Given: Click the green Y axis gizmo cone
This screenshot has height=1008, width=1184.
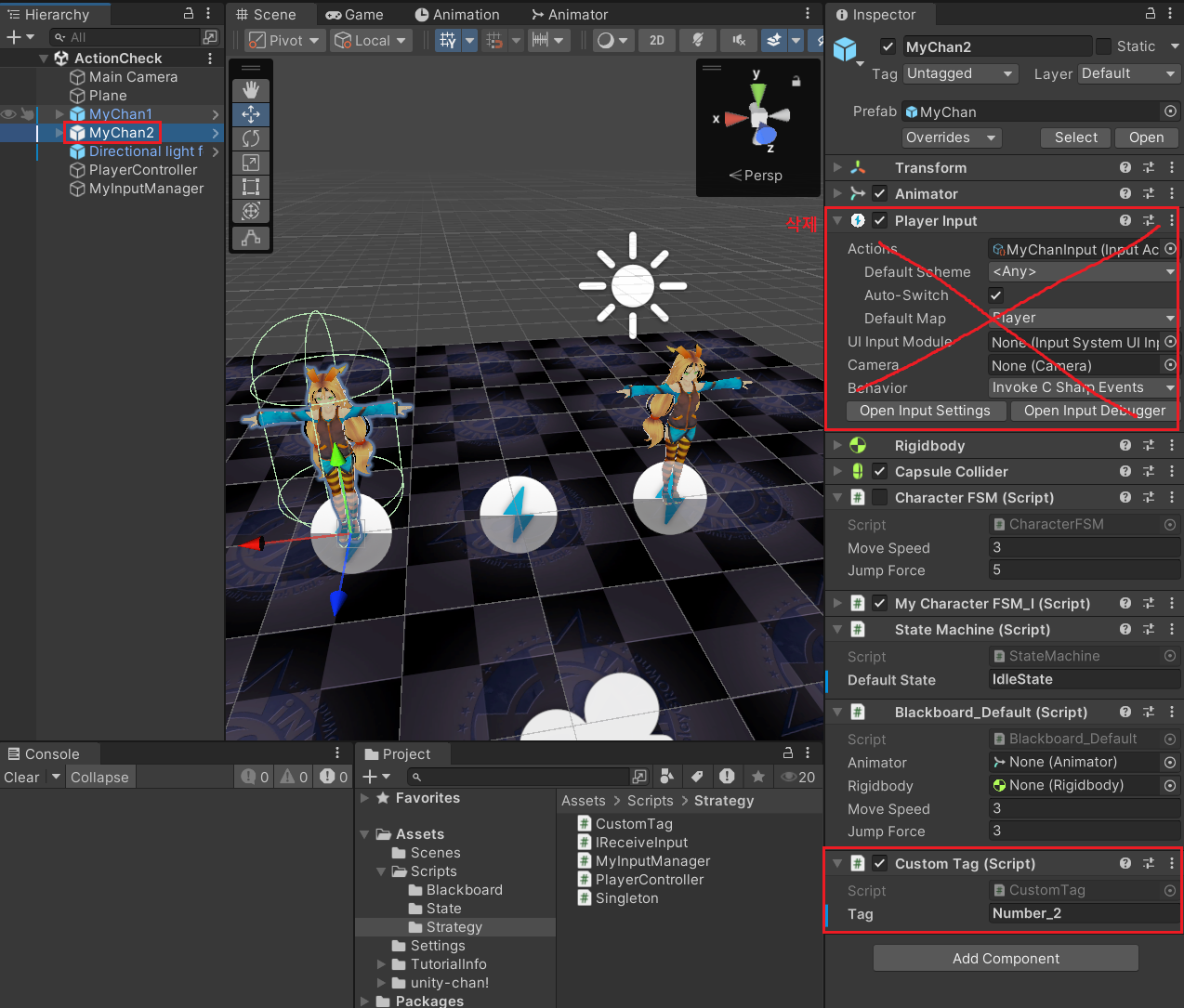Looking at the screenshot, I should coord(758,93).
